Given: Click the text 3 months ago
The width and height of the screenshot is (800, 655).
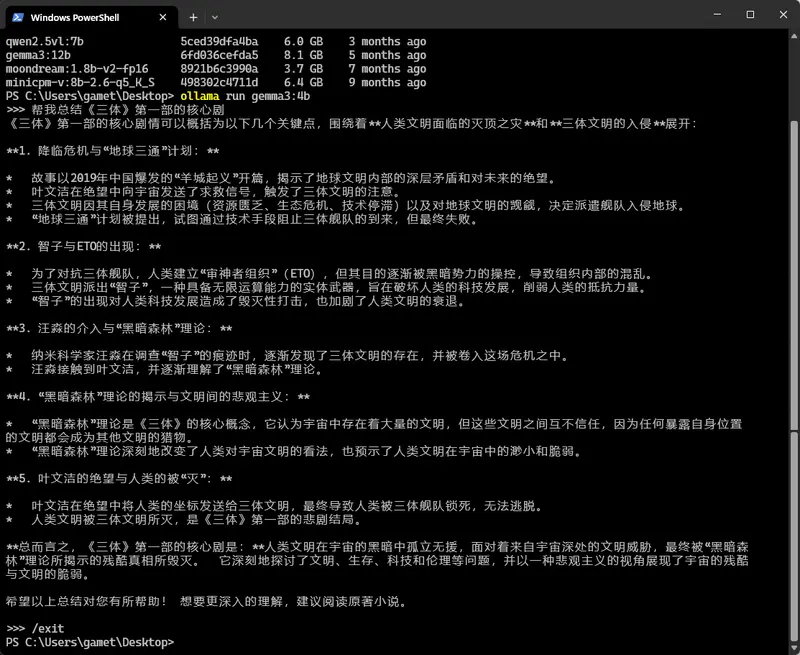Looking at the screenshot, I should 388,41.
